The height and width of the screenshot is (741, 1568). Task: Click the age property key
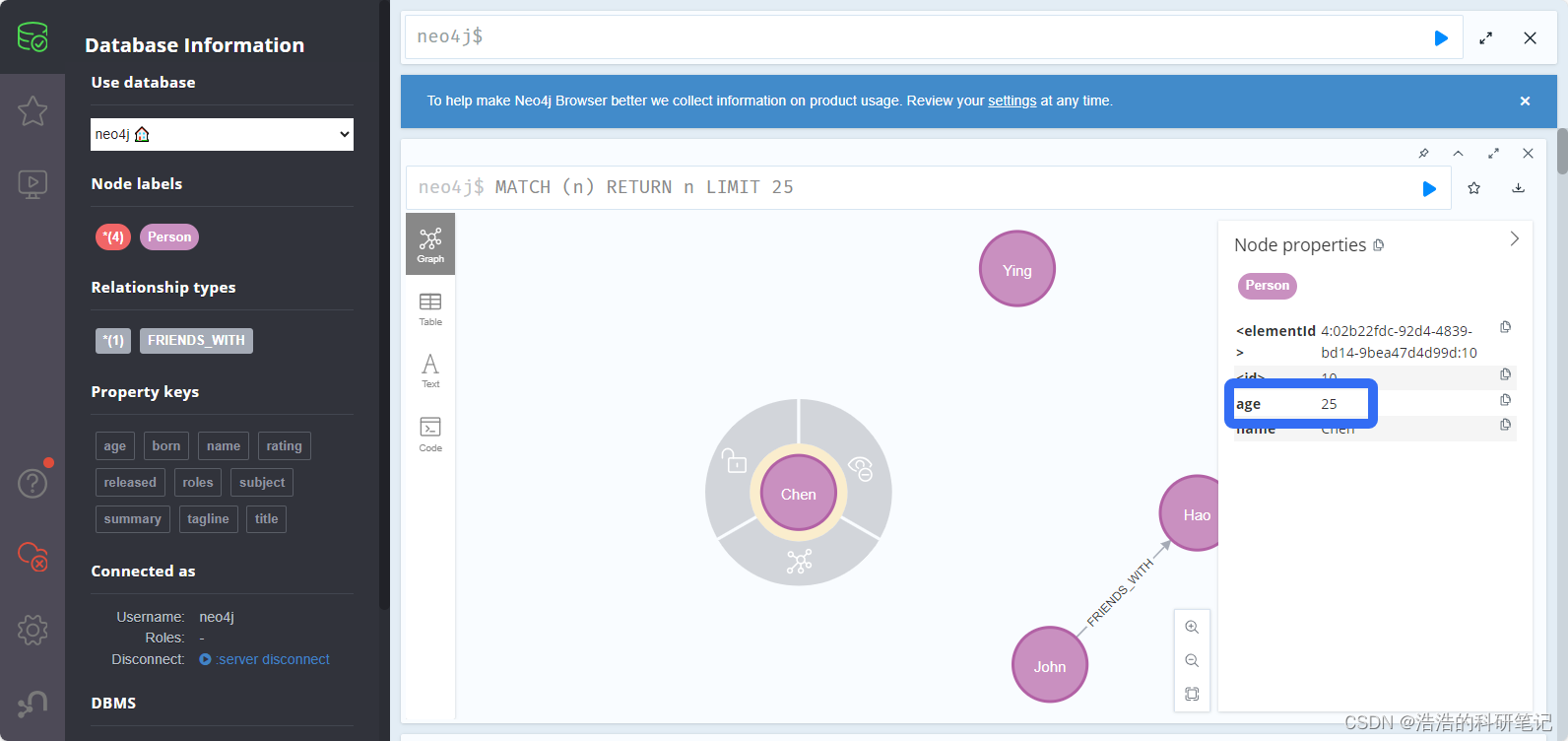(115, 446)
